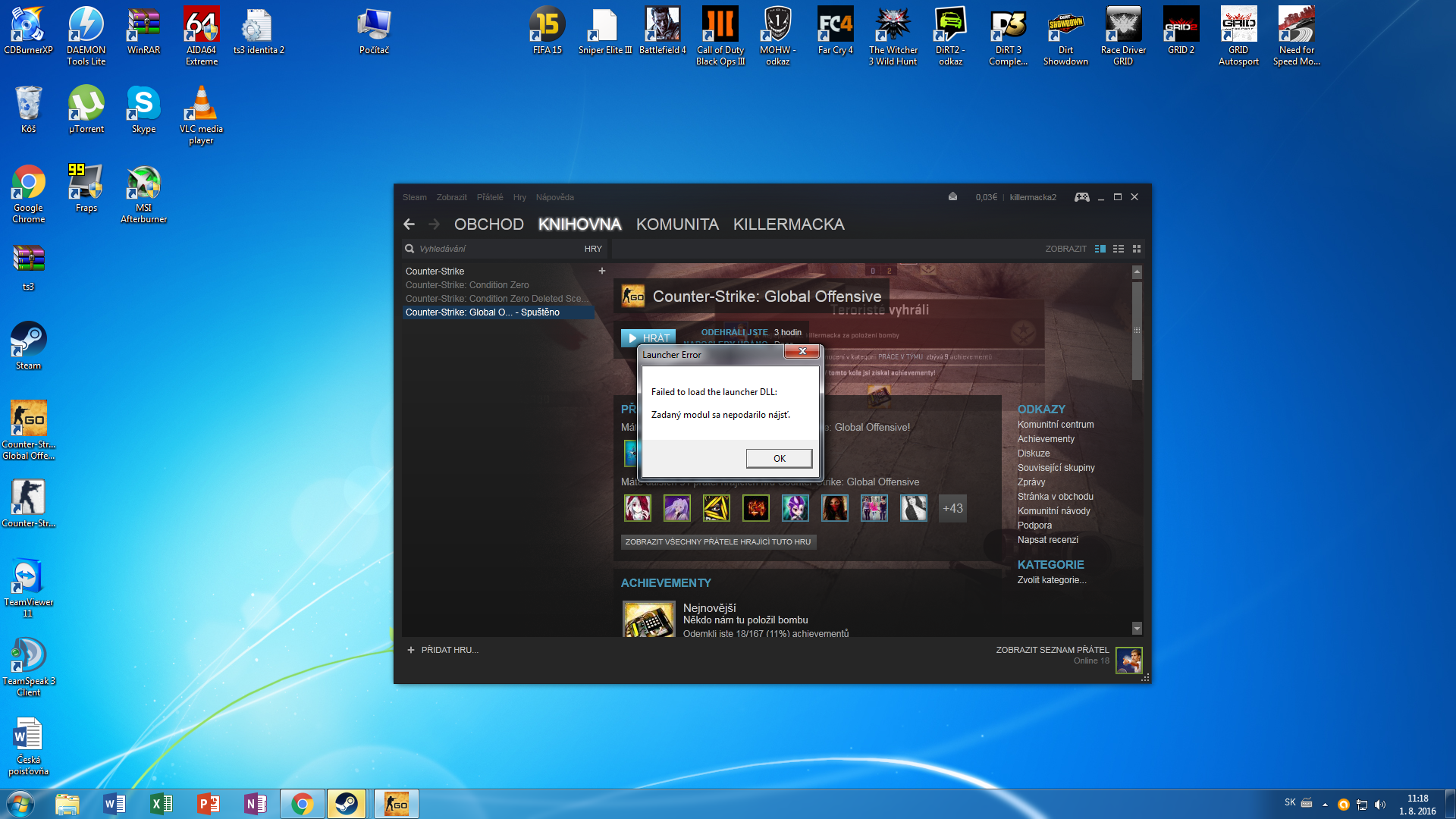Select Counter-Strike: Condition Zero Deleted Scenes
This screenshot has height=819, width=1456.
point(498,299)
